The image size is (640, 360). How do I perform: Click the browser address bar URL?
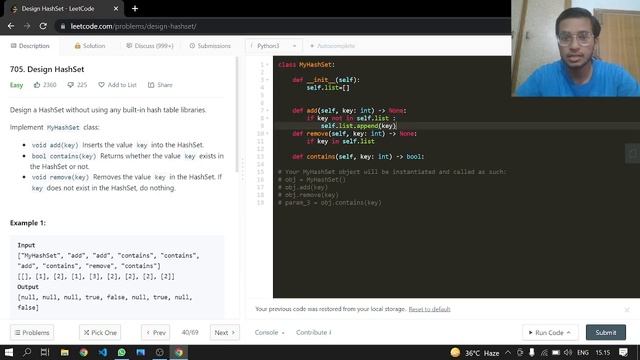133,27
